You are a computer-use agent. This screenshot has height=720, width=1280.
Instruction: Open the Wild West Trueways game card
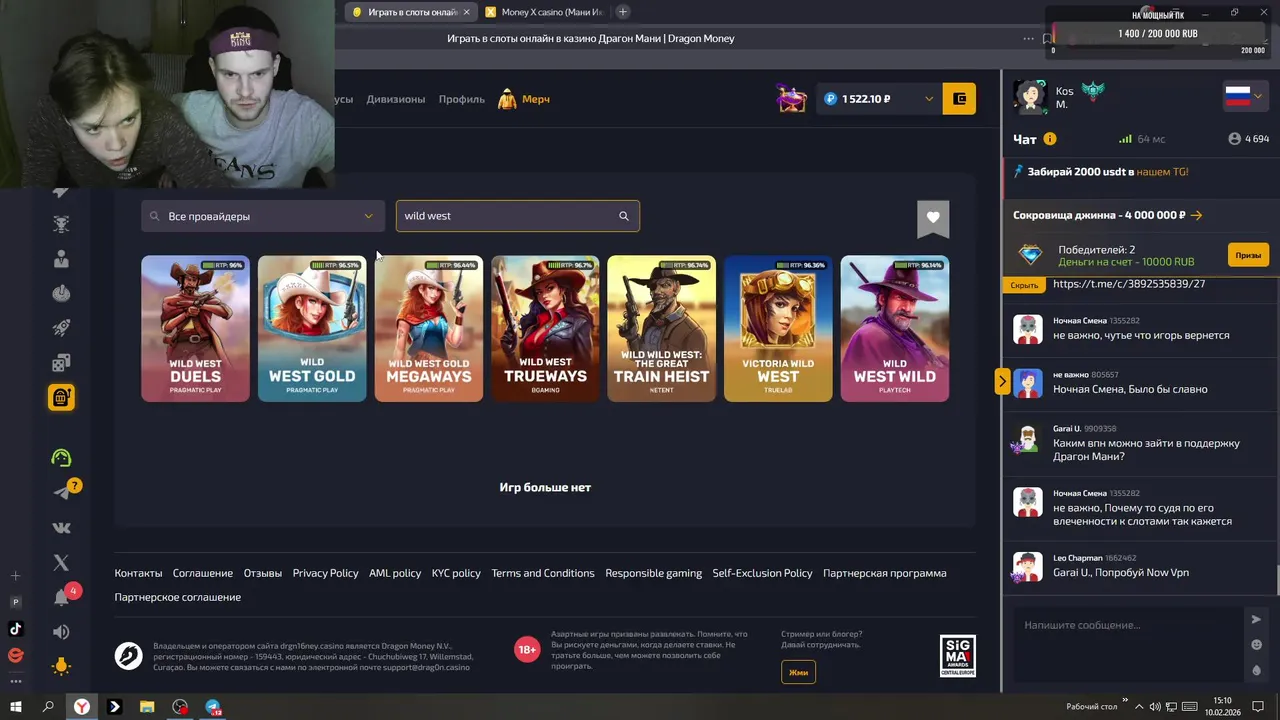pyautogui.click(x=545, y=329)
